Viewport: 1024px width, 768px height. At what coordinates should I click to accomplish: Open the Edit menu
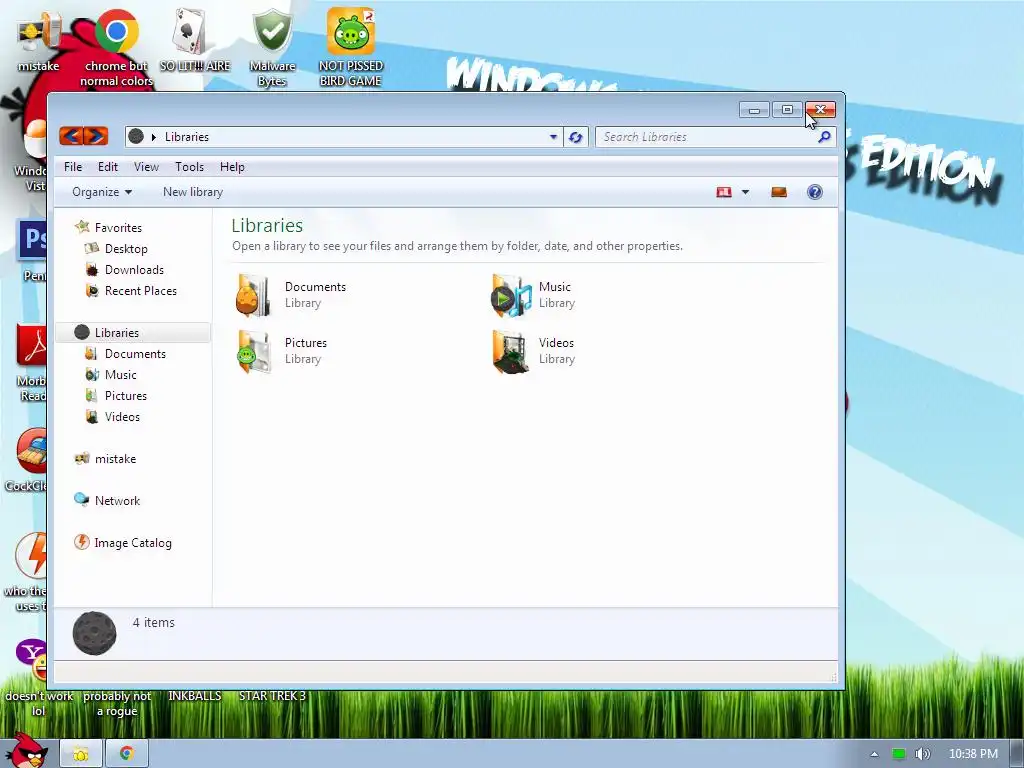pos(108,167)
